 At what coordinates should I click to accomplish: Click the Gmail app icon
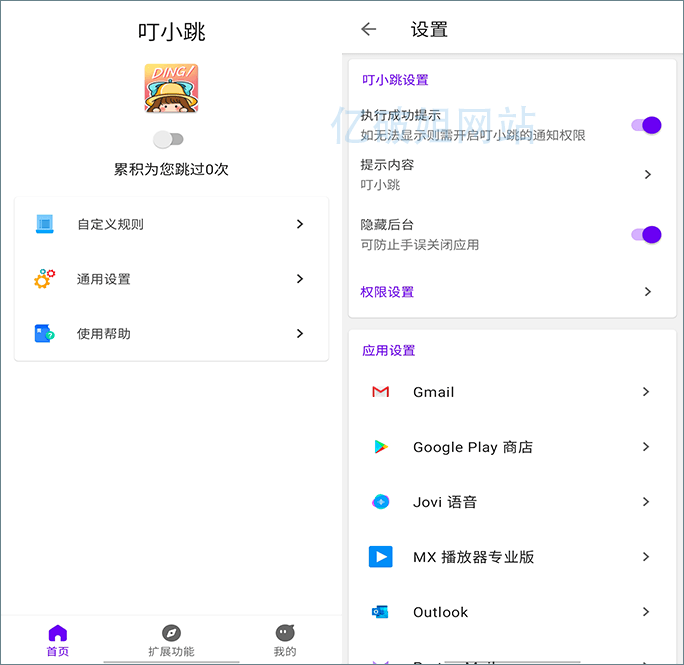pyautogui.click(x=380, y=392)
